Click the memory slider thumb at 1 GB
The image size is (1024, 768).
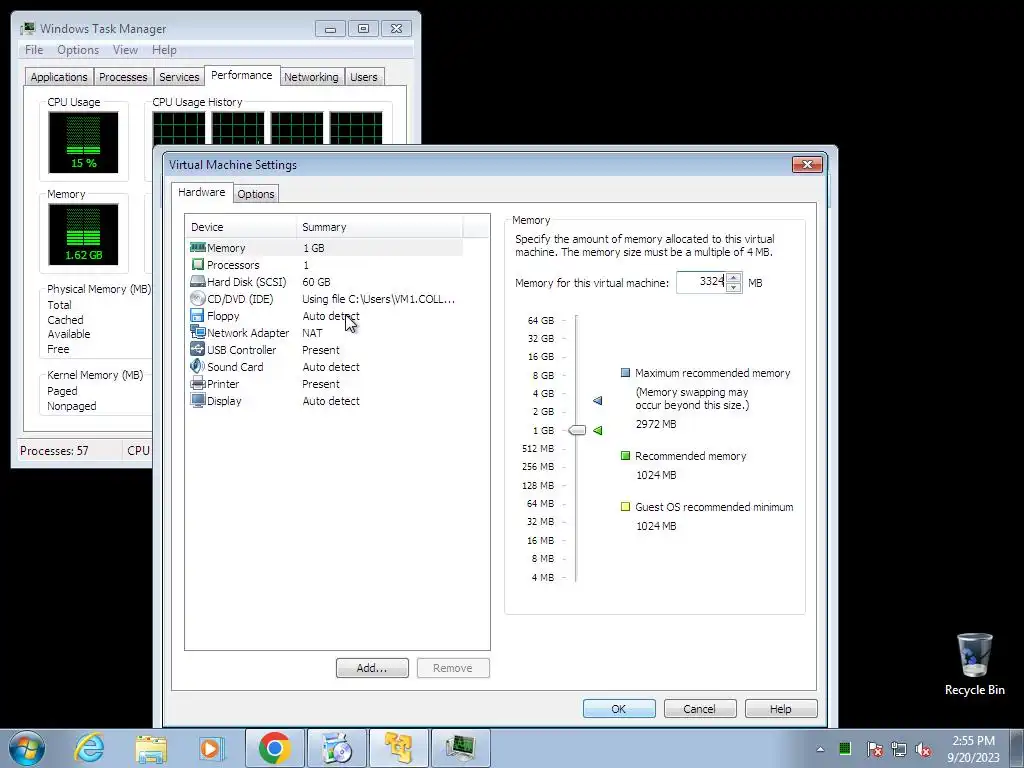[577, 430]
